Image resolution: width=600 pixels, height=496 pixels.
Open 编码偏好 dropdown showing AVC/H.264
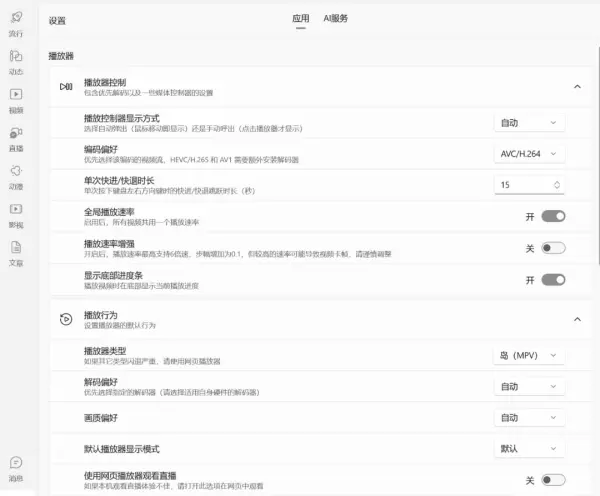[529, 154]
